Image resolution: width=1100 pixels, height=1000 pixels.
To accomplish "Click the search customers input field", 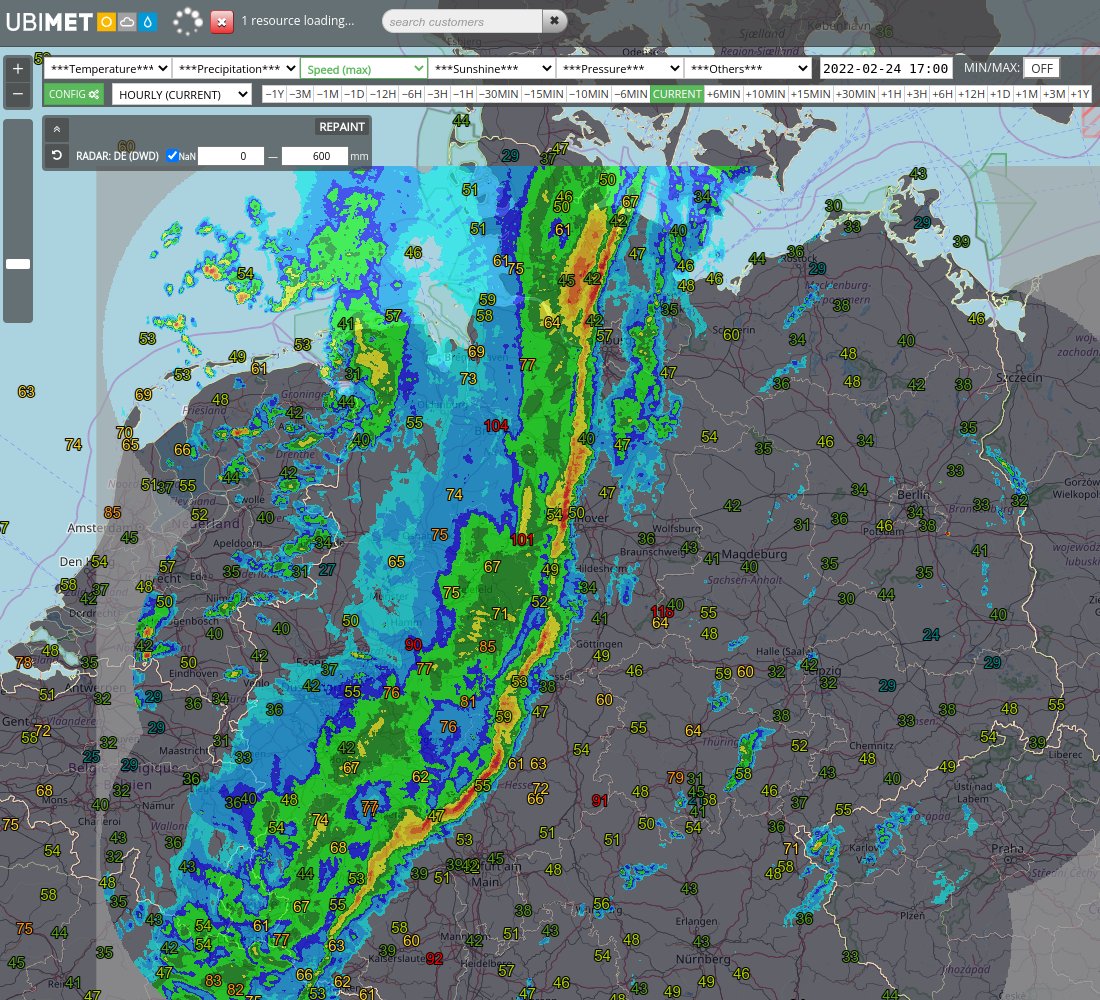I will coord(463,21).
